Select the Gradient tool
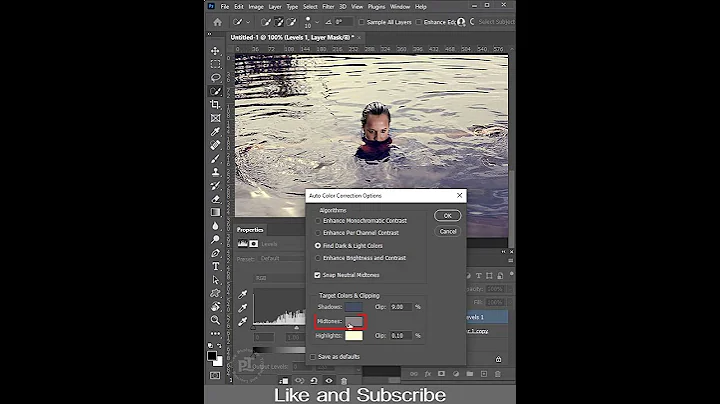Screen dimensions: 720x404 coord(215,212)
